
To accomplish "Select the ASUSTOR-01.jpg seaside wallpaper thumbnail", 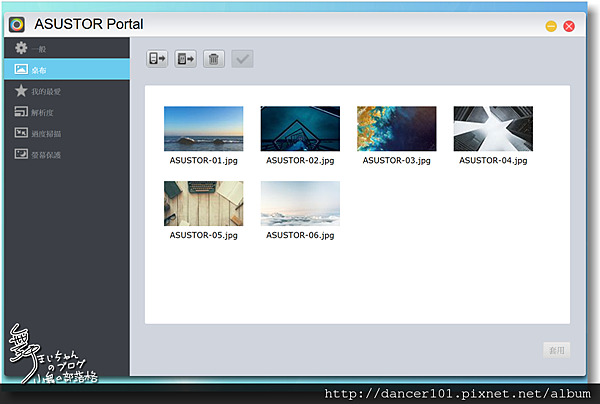I will [204, 129].
